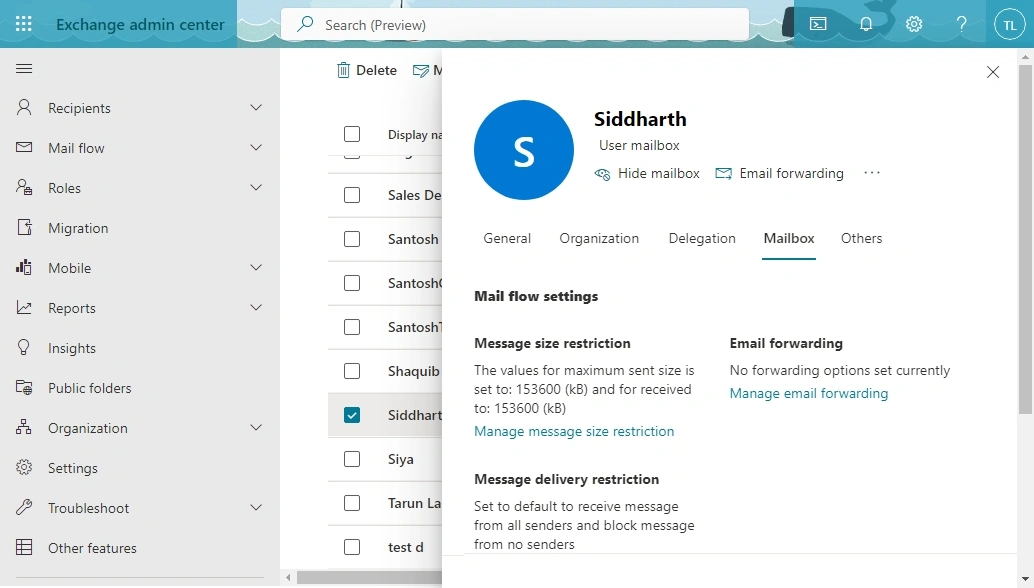Click Siddharth's blue S avatar

524,150
